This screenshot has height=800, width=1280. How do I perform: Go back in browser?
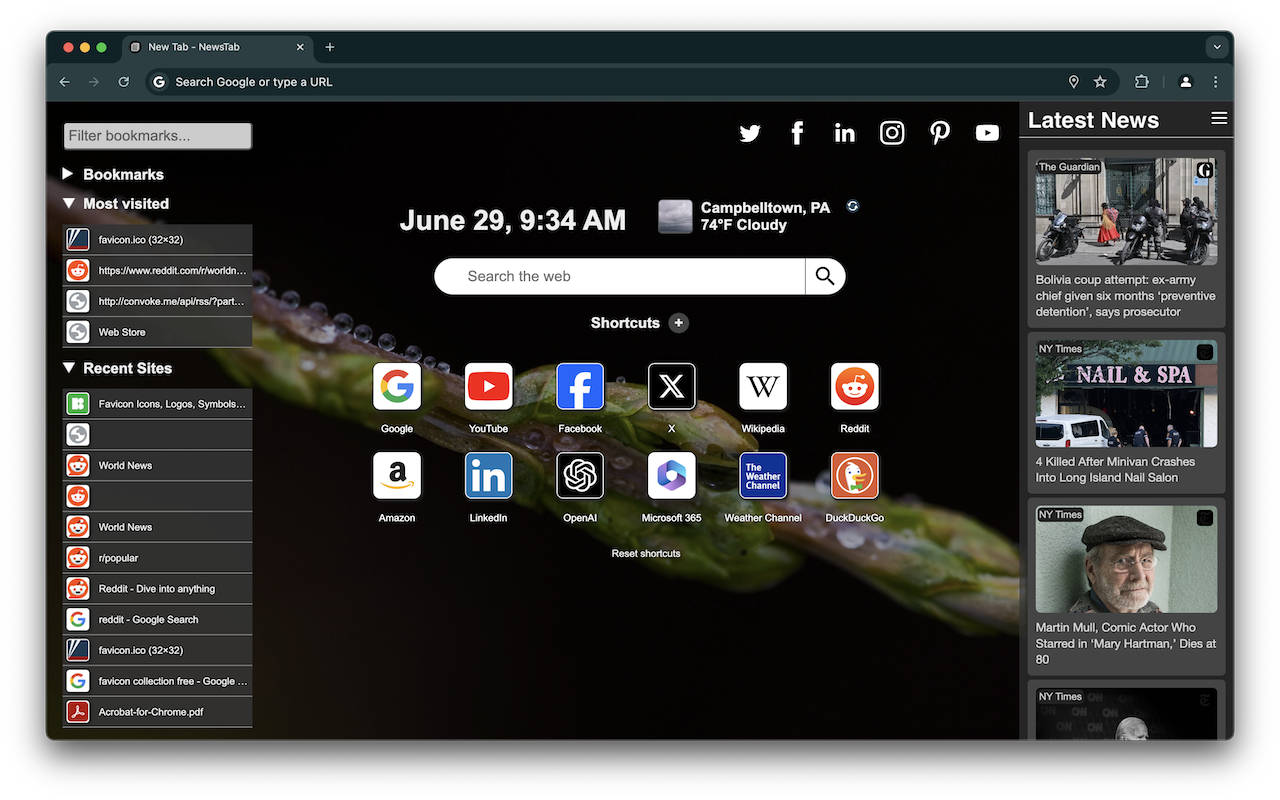65,82
